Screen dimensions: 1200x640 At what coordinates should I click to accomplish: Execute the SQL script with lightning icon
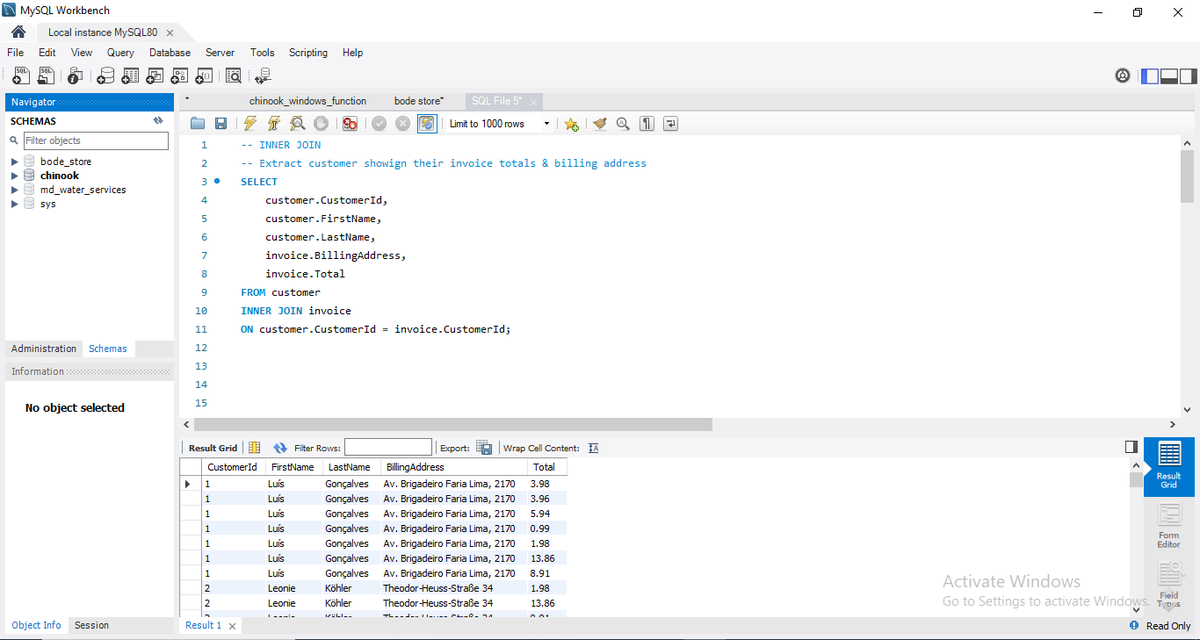point(250,124)
